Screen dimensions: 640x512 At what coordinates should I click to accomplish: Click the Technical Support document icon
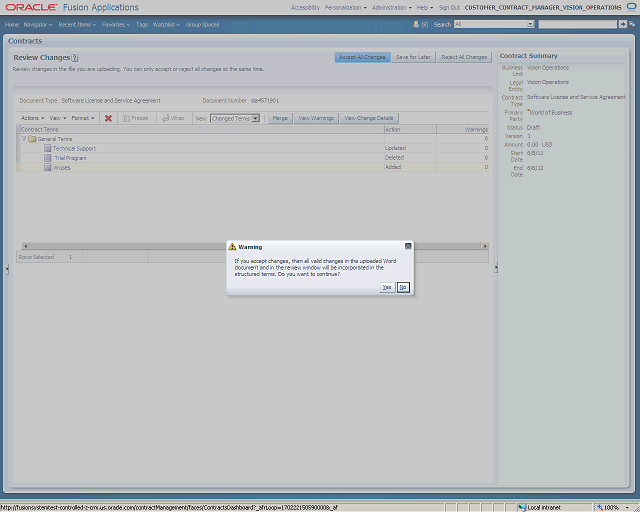[48, 148]
